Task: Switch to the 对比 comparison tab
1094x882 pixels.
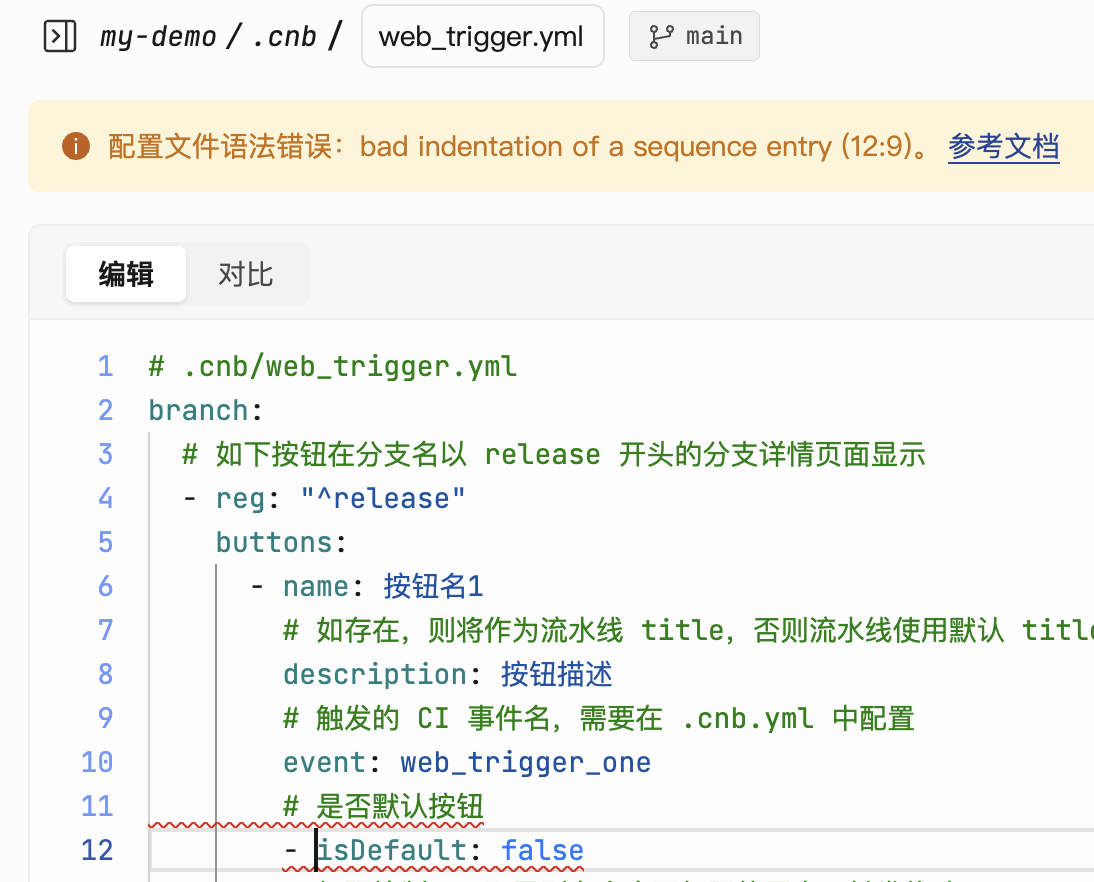Action: click(x=245, y=273)
